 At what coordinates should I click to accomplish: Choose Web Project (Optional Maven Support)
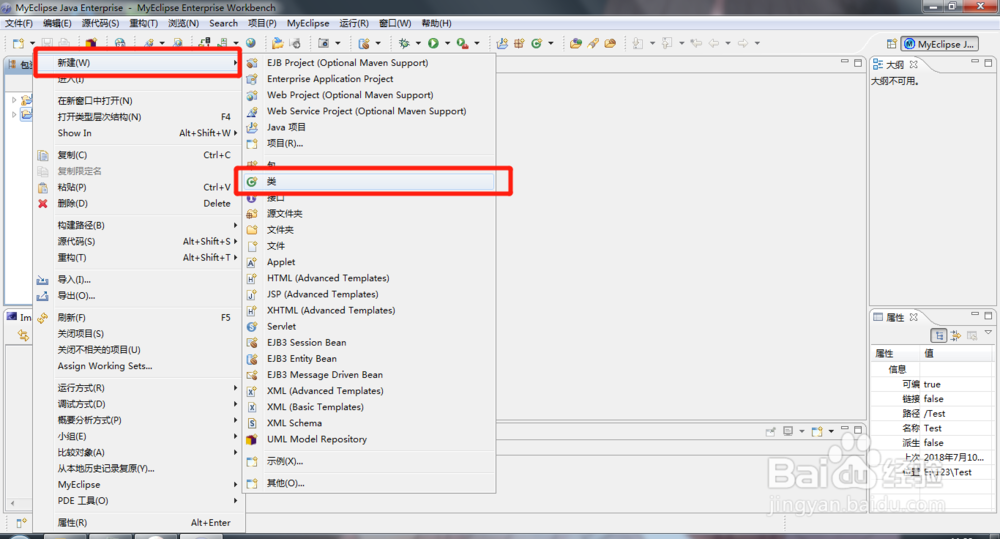coord(370,95)
